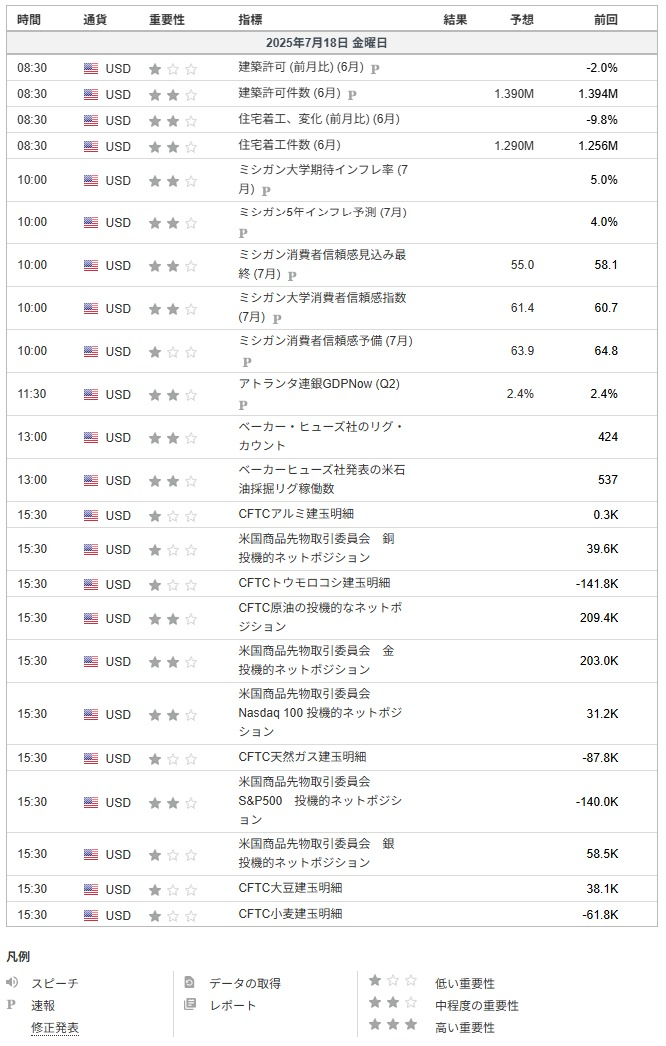The image size is (666, 1046).
Task: Click the P icon under ミシガン5年インフレ予測
Action: tap(243, 233)
